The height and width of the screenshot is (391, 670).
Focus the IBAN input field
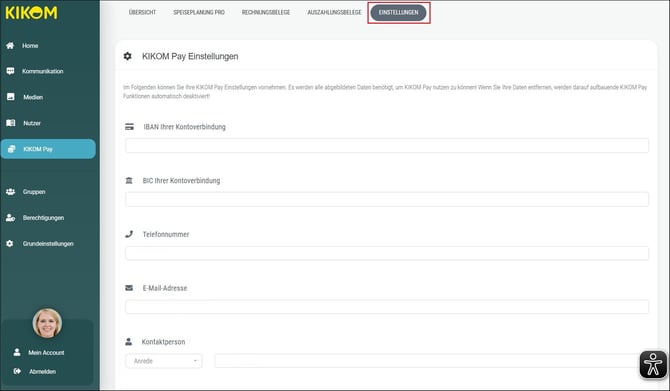pos(387,145)
